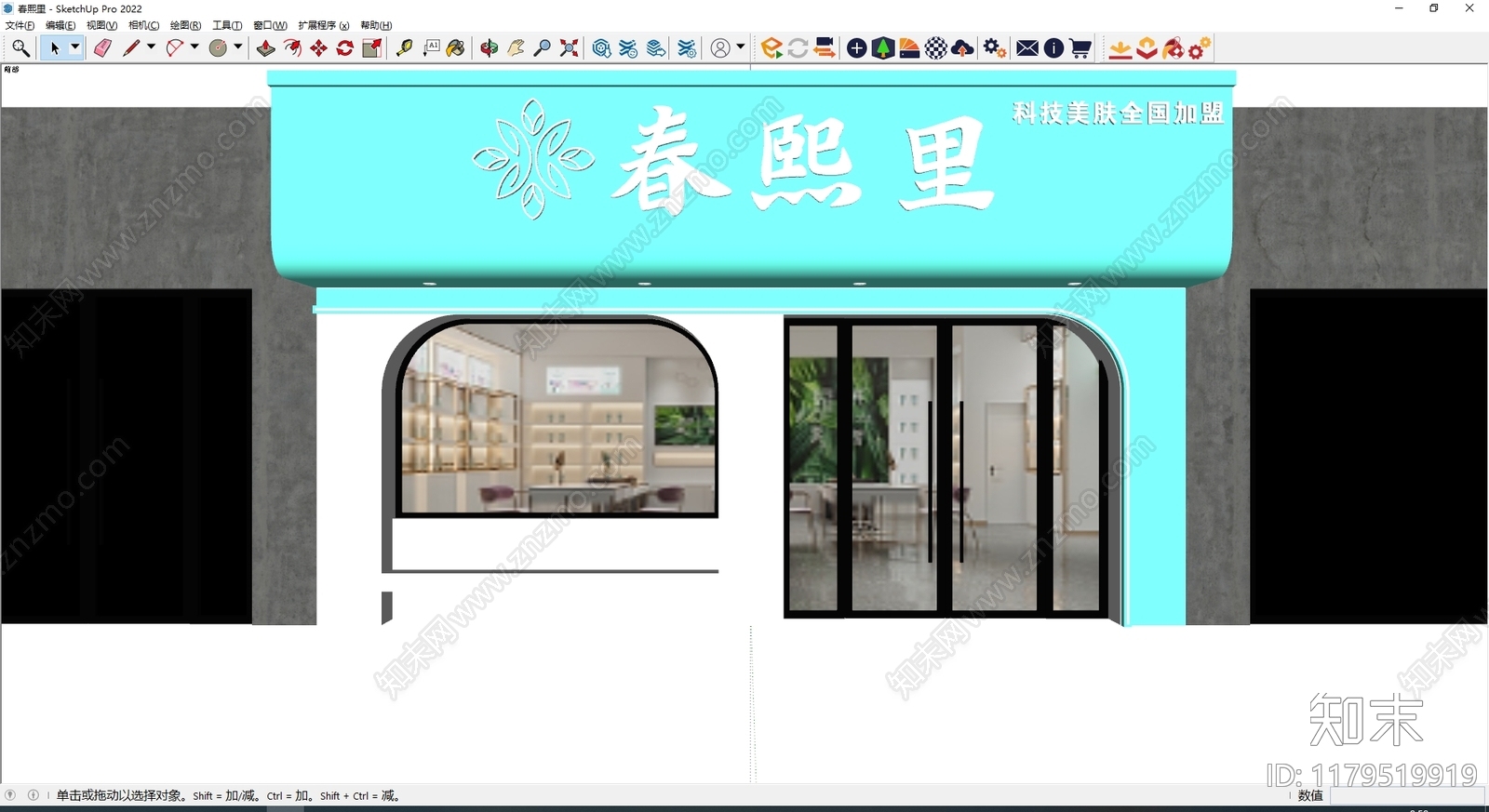This screenshot has width=1489, height=812.
Task: Open the Extension Manager icon
Action: (687, 48)
